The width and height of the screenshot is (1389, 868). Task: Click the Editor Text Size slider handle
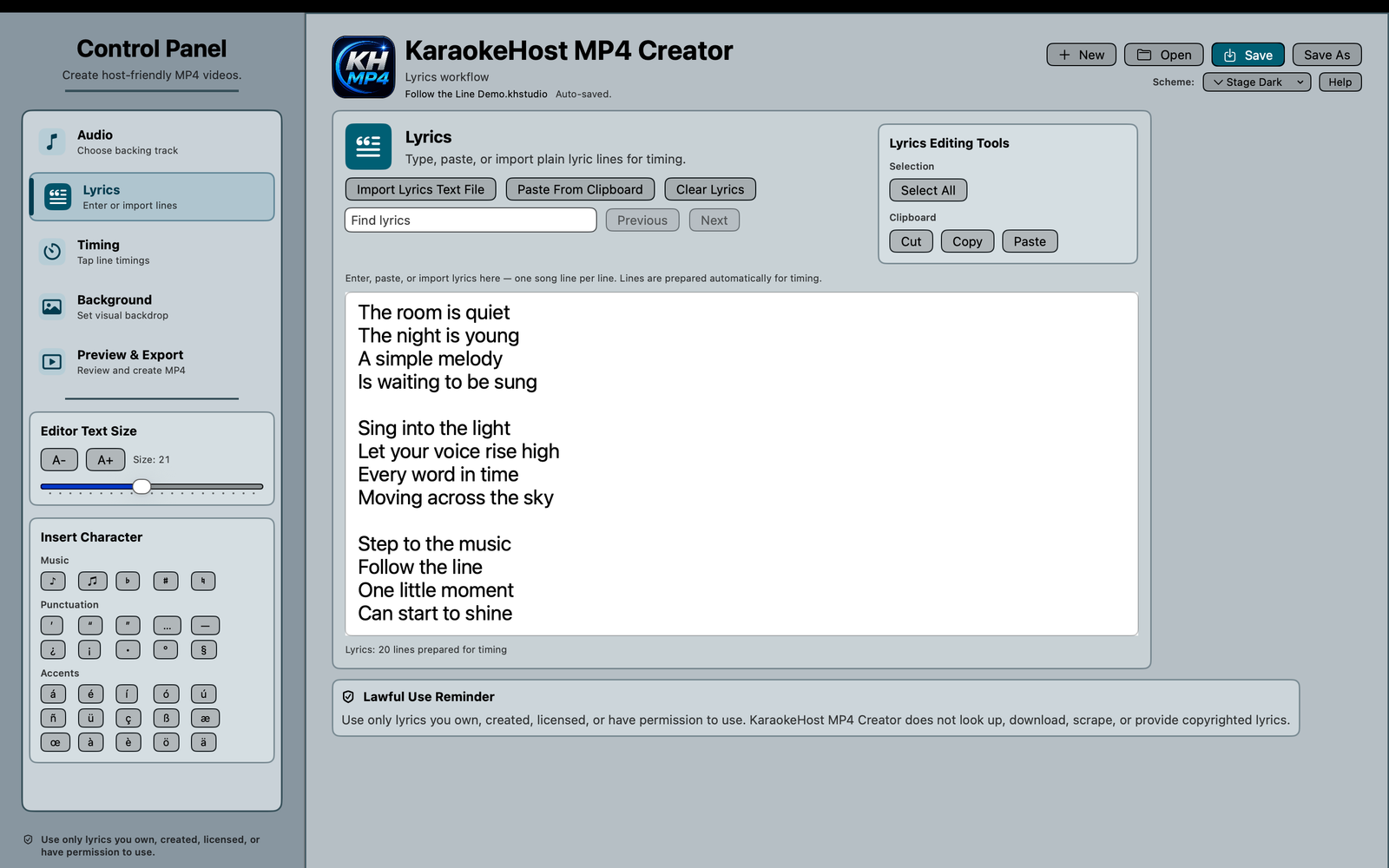[142, 486]
